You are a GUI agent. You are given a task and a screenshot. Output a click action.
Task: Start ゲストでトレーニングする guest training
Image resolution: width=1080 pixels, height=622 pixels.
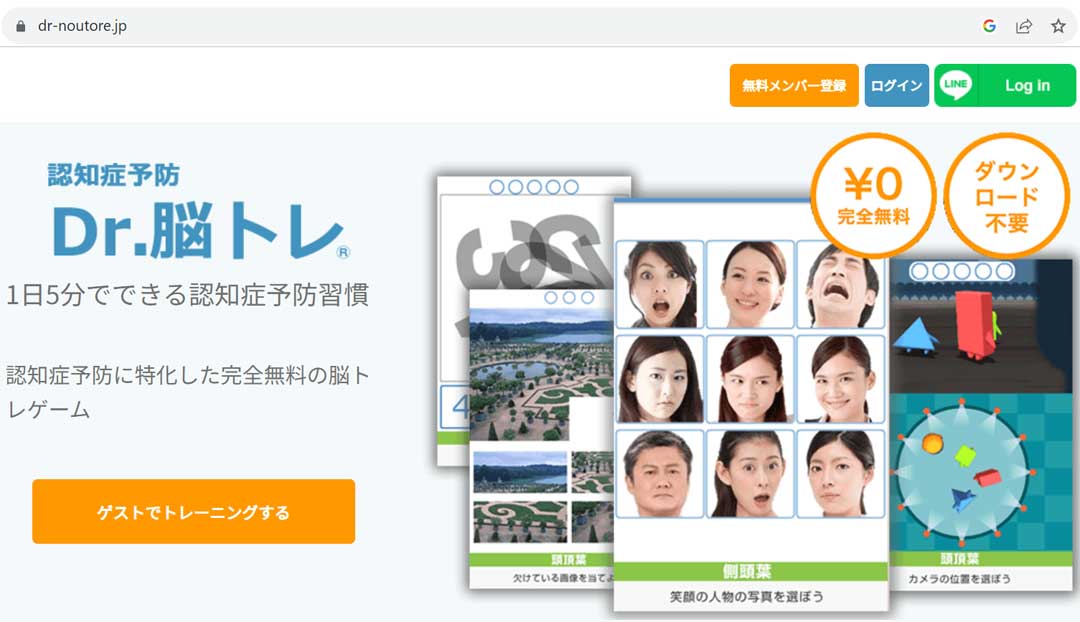(194, 512)
